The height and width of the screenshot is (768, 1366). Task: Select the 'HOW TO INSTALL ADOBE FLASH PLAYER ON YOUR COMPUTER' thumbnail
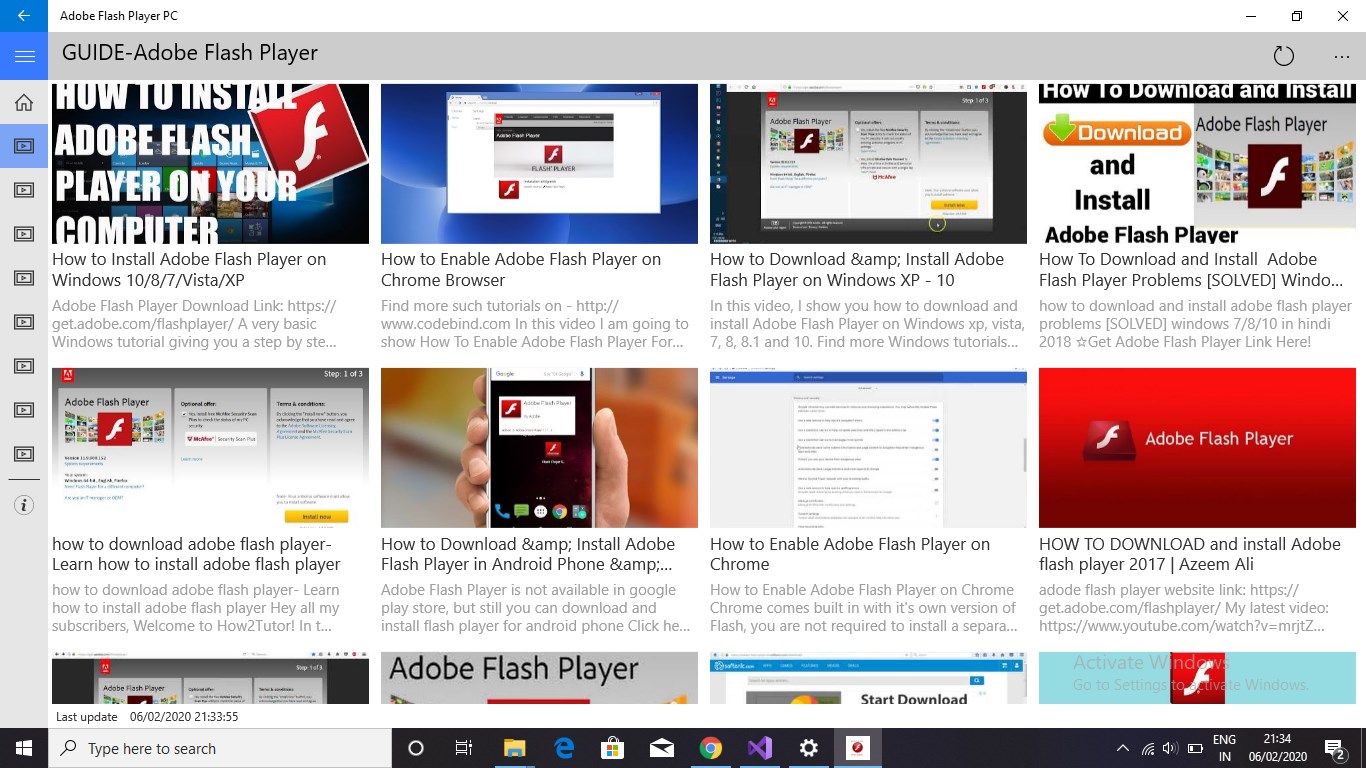tap(210, 164)
